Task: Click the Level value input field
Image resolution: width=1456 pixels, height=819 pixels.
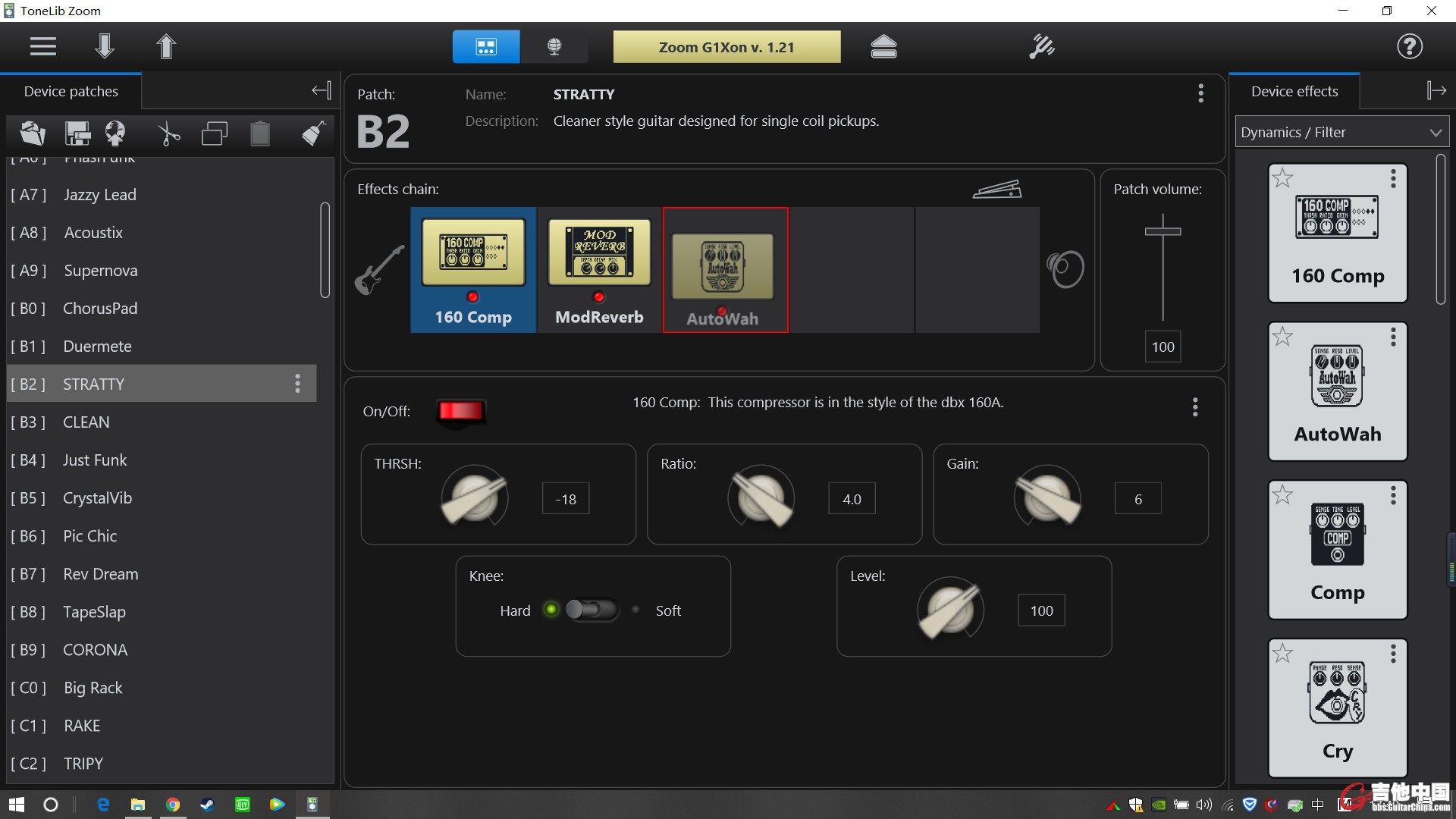Action: [1040, 610]
